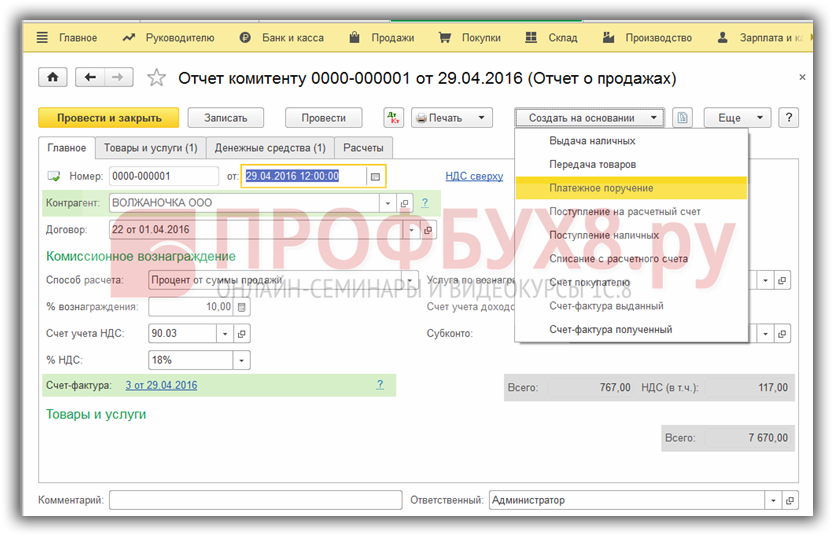833x536 pixels.
Task: Select Главное tab of the document
Action: point(66,148)
